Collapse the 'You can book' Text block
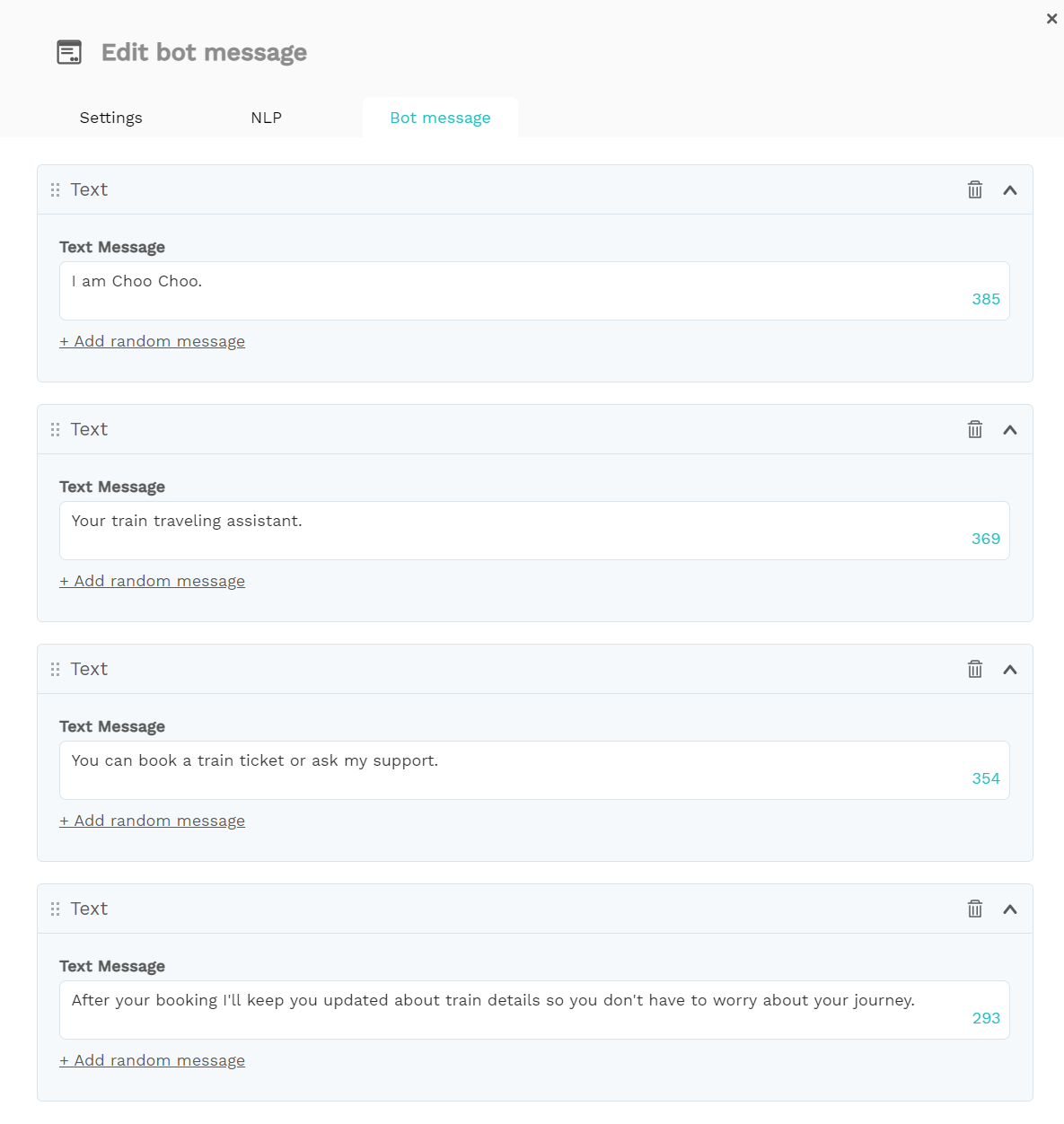This screenshot has height=1124, width=1064. point(1010,670)
